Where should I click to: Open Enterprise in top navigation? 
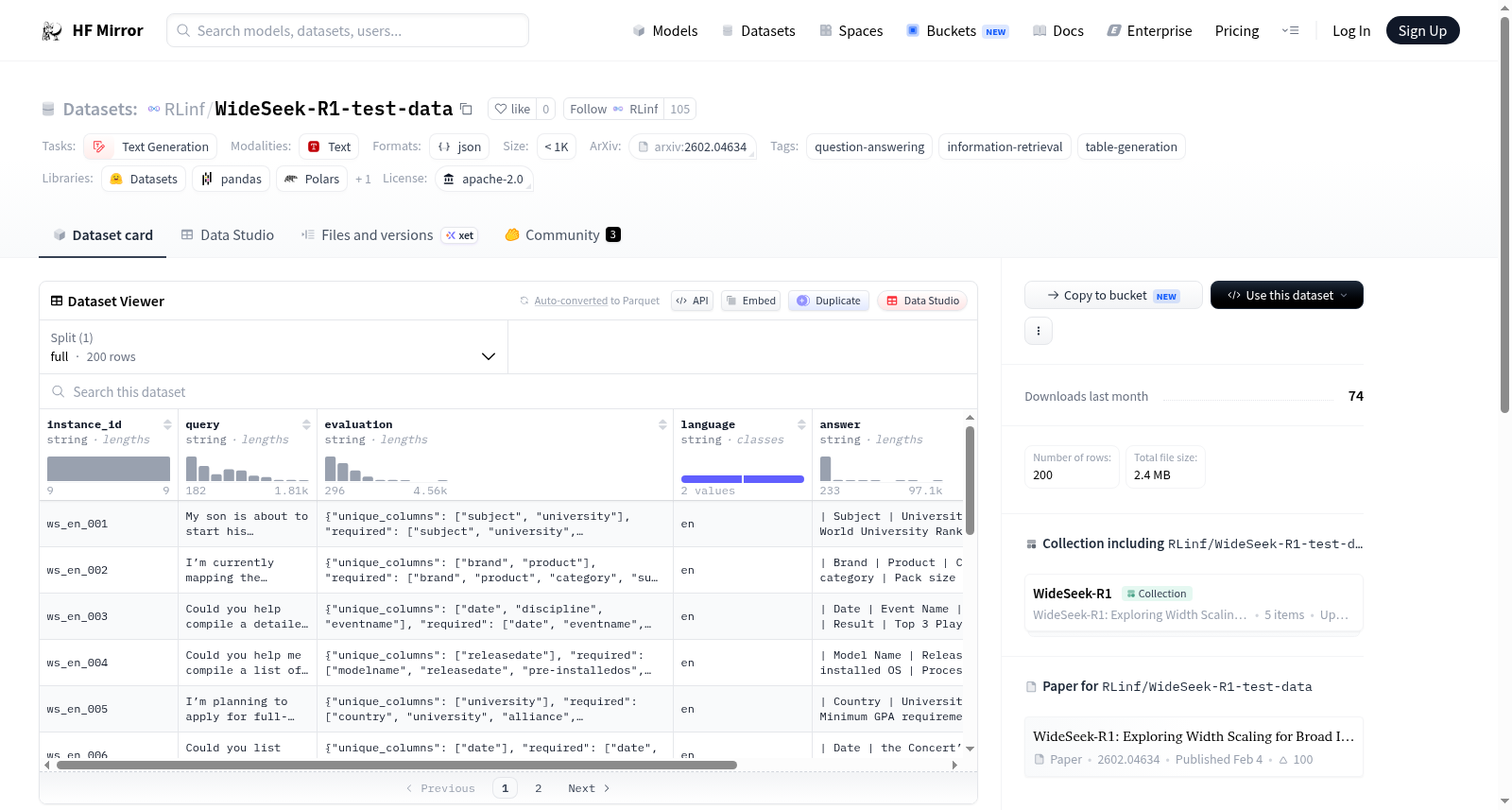[1149, 31]
